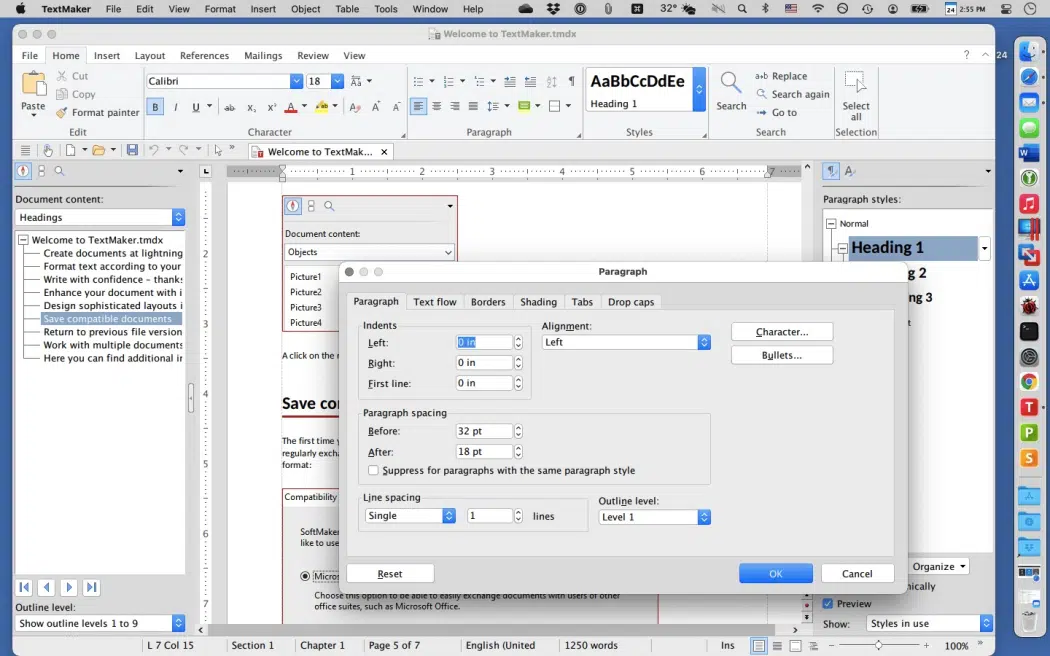Click the text highlight color icon
Image resolution: width=1050 pixels, height=656 pixels.
(x=321, y=107)
